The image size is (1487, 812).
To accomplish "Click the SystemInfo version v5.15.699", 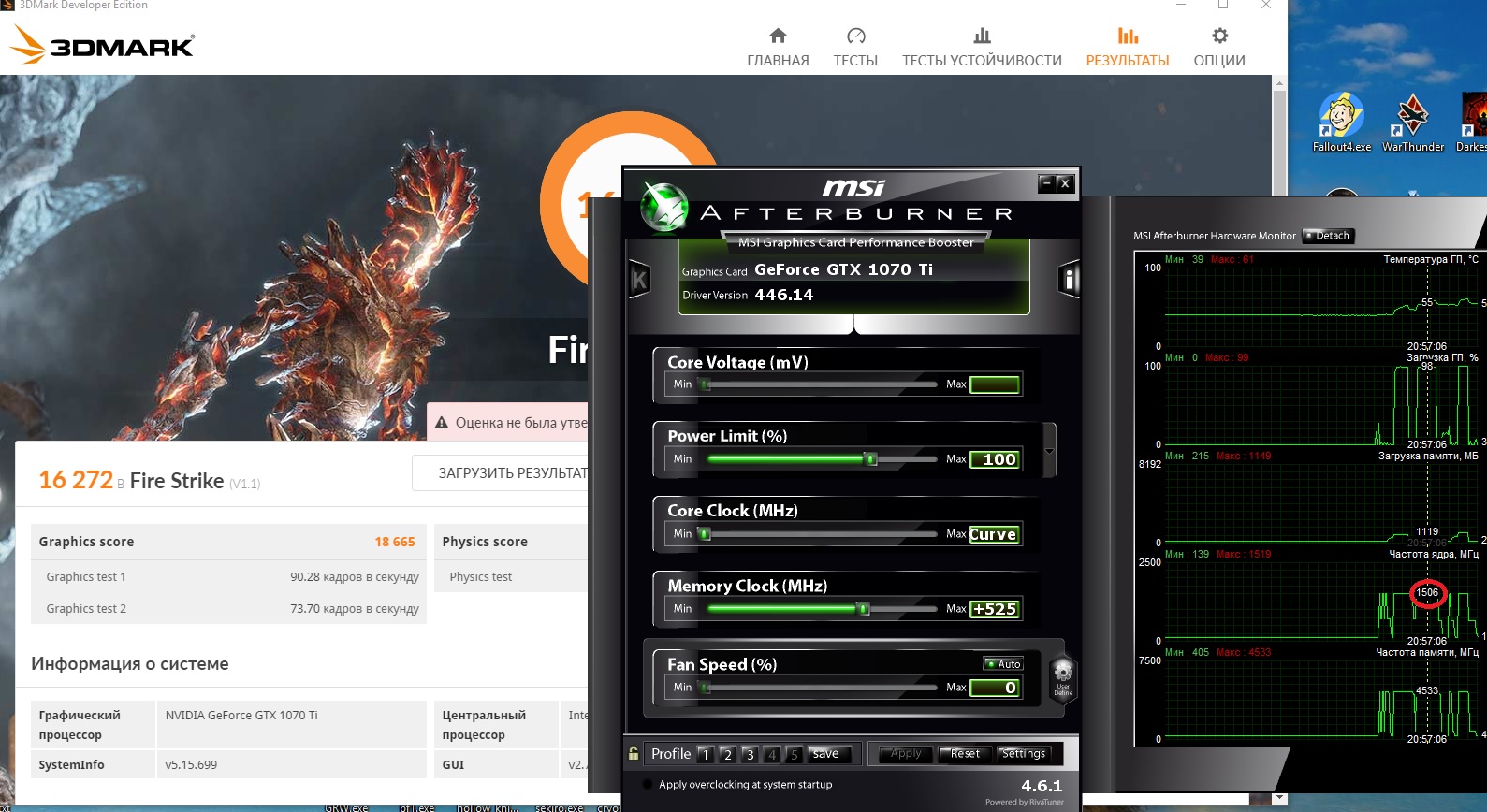I will tap(191, 765).
